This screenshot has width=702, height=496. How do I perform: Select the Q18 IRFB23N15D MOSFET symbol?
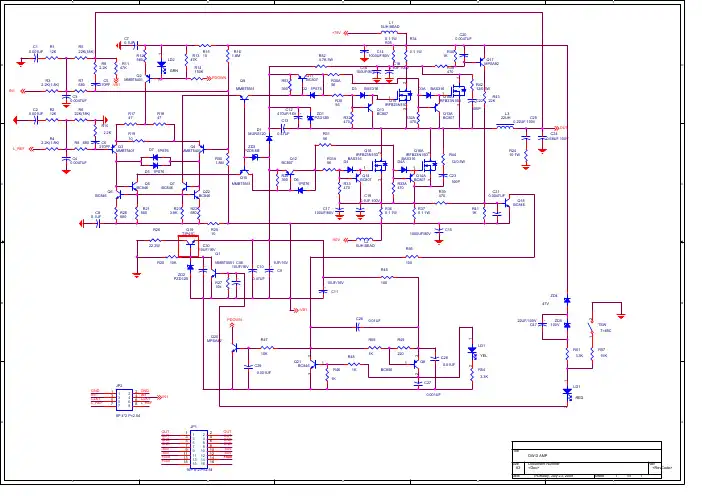coord(381,166)
